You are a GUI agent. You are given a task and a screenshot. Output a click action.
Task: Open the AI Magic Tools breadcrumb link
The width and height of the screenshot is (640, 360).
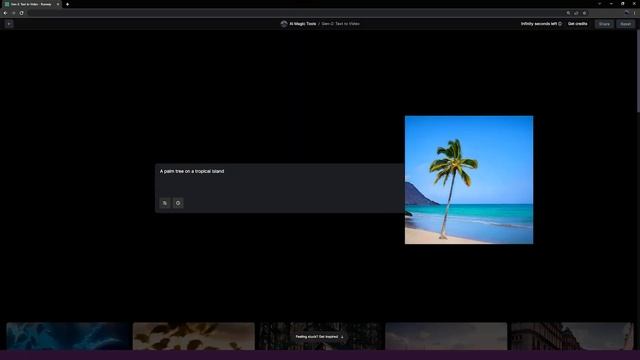click(x=302, y=24)
